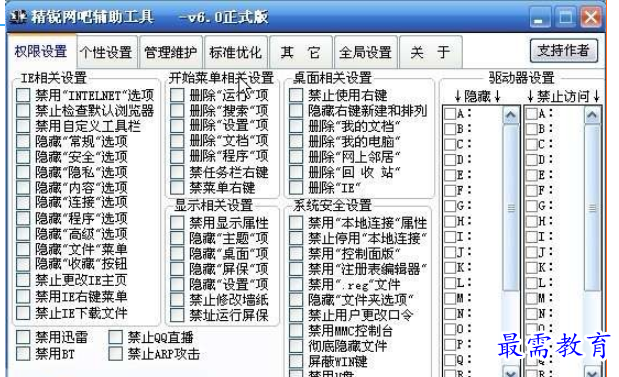Screen dimensions: 619x377
Task: Check 隐藏"高级"选项
Action: (23, 234)
